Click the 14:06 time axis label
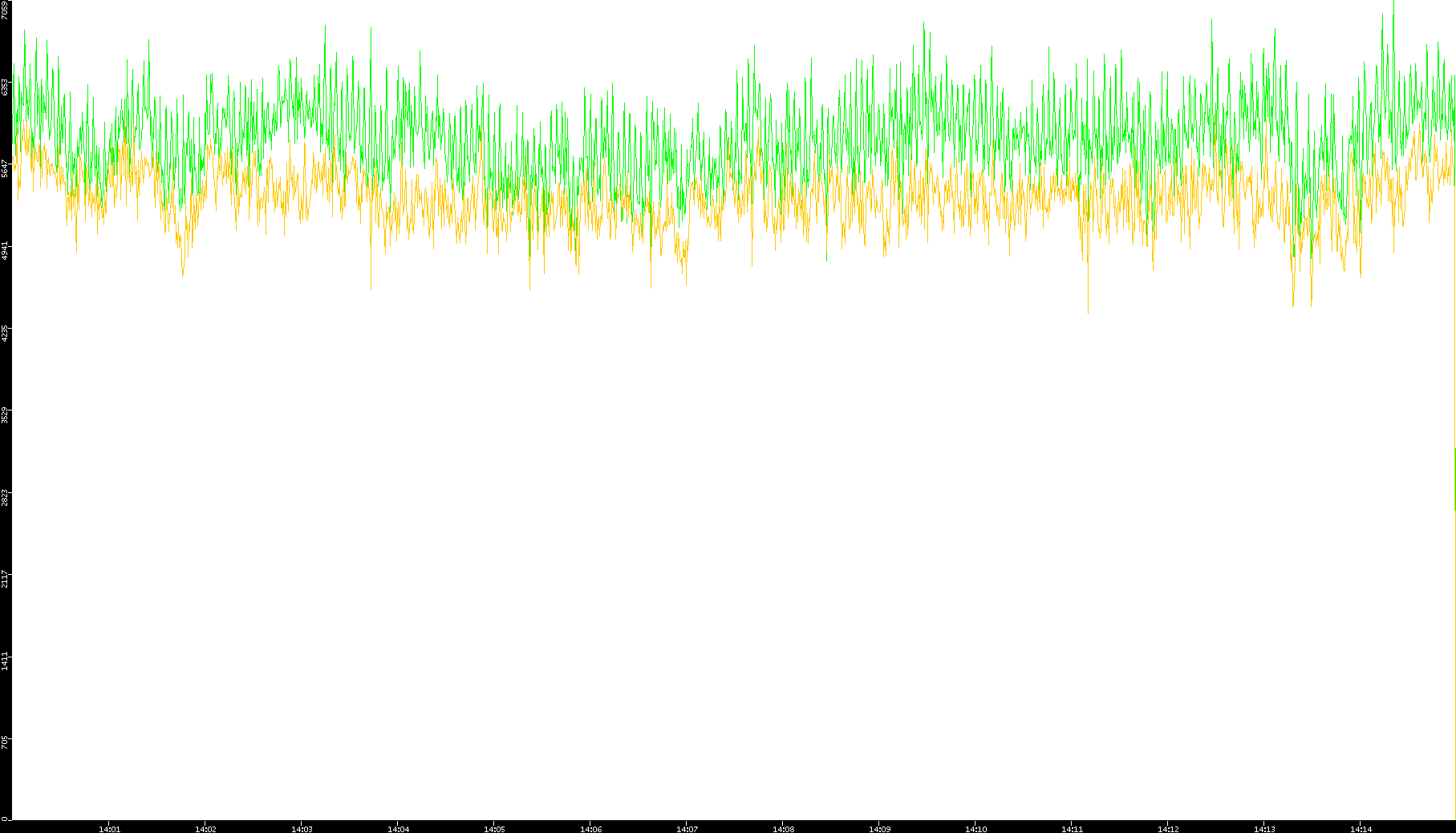 point(590,829)
